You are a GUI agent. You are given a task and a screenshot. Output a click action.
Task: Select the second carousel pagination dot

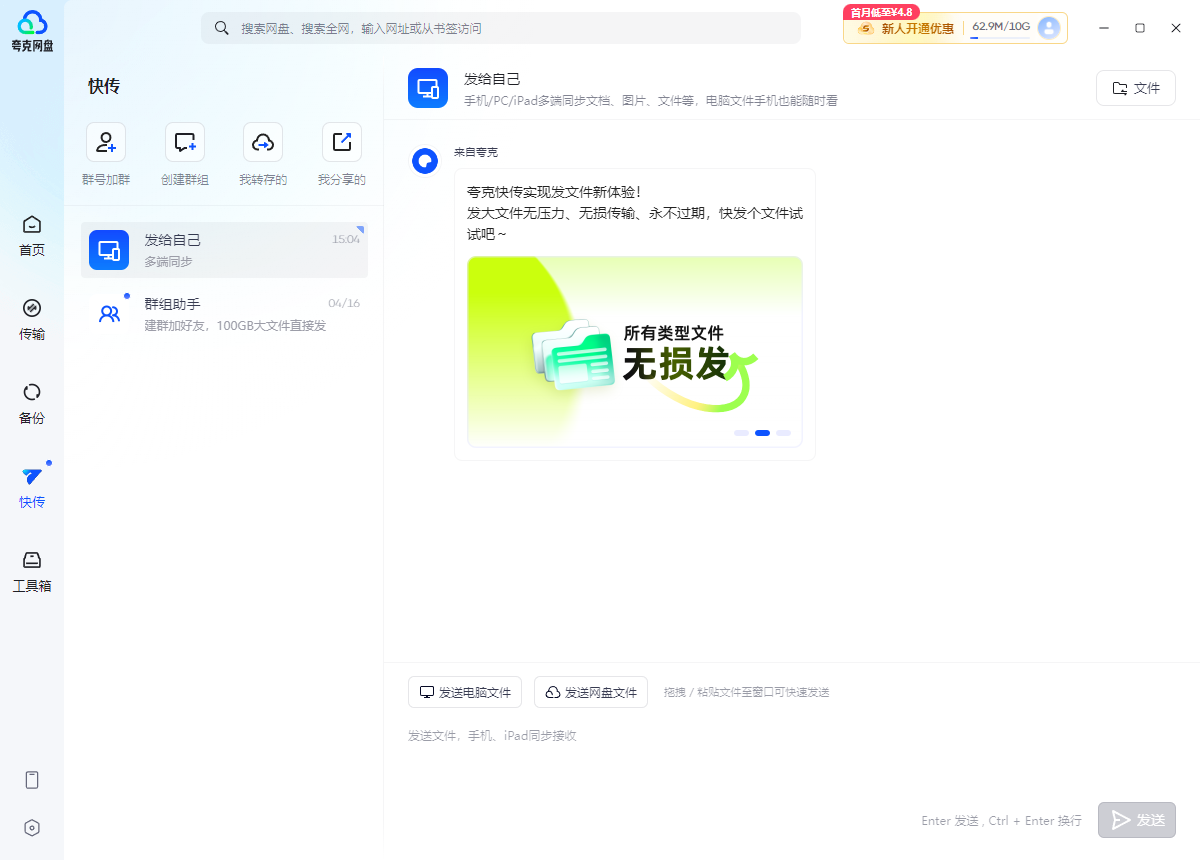tap(762, 433)
